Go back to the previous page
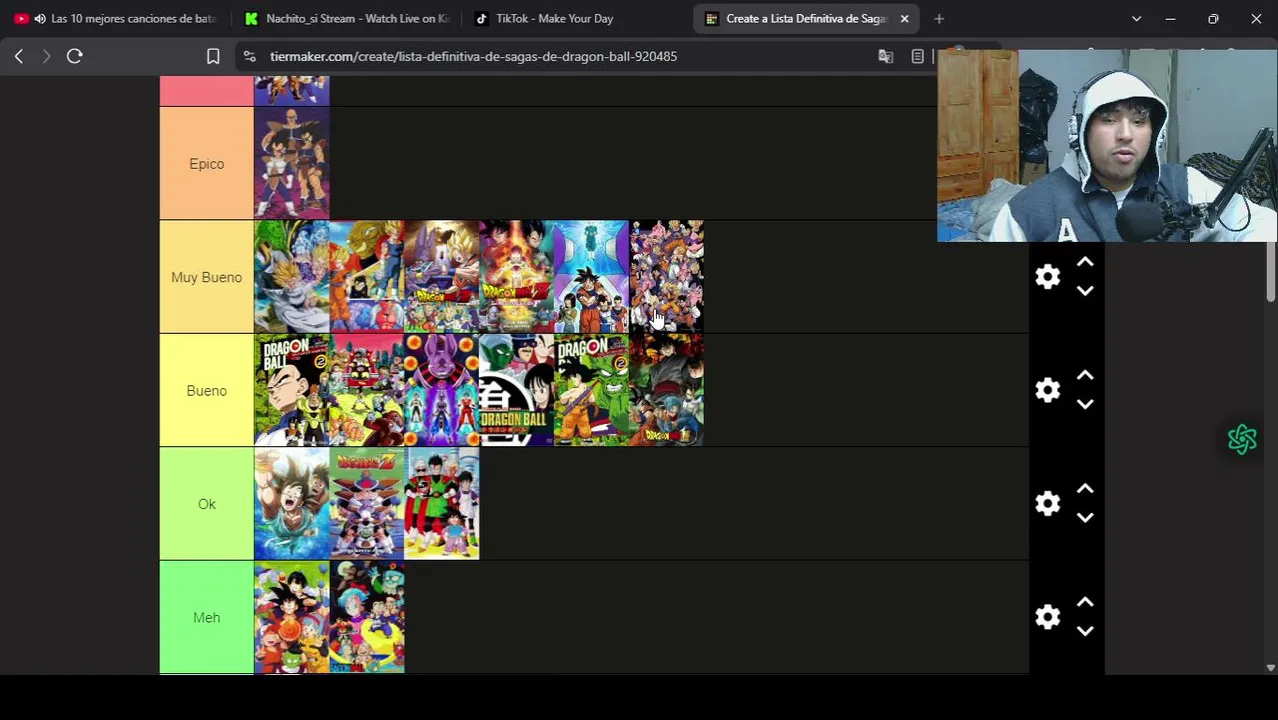The width and height of the screenshot is (1278, 720). (x=19, y=57)
